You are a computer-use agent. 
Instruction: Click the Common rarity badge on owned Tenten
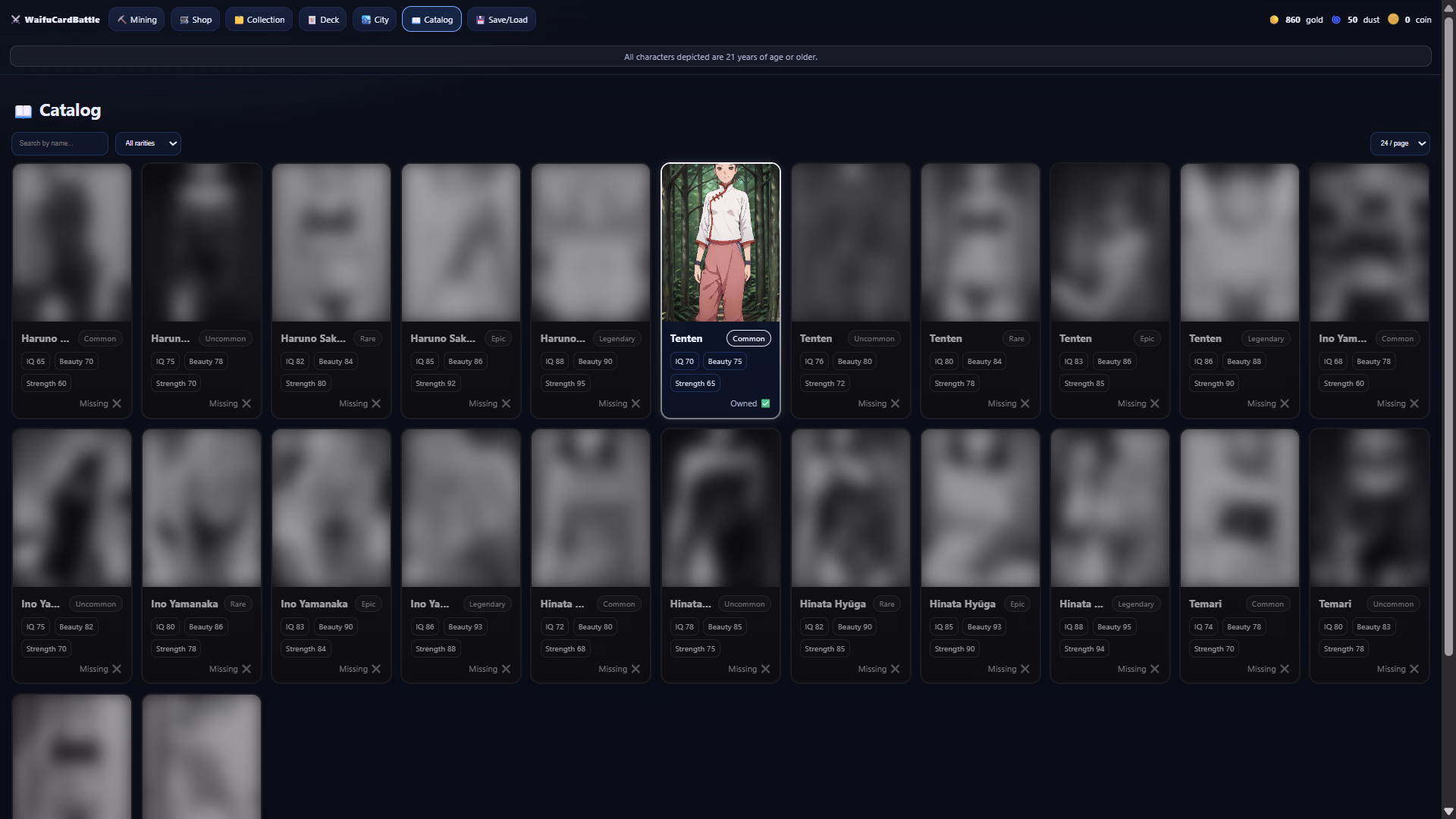click(x=748, y=339)
